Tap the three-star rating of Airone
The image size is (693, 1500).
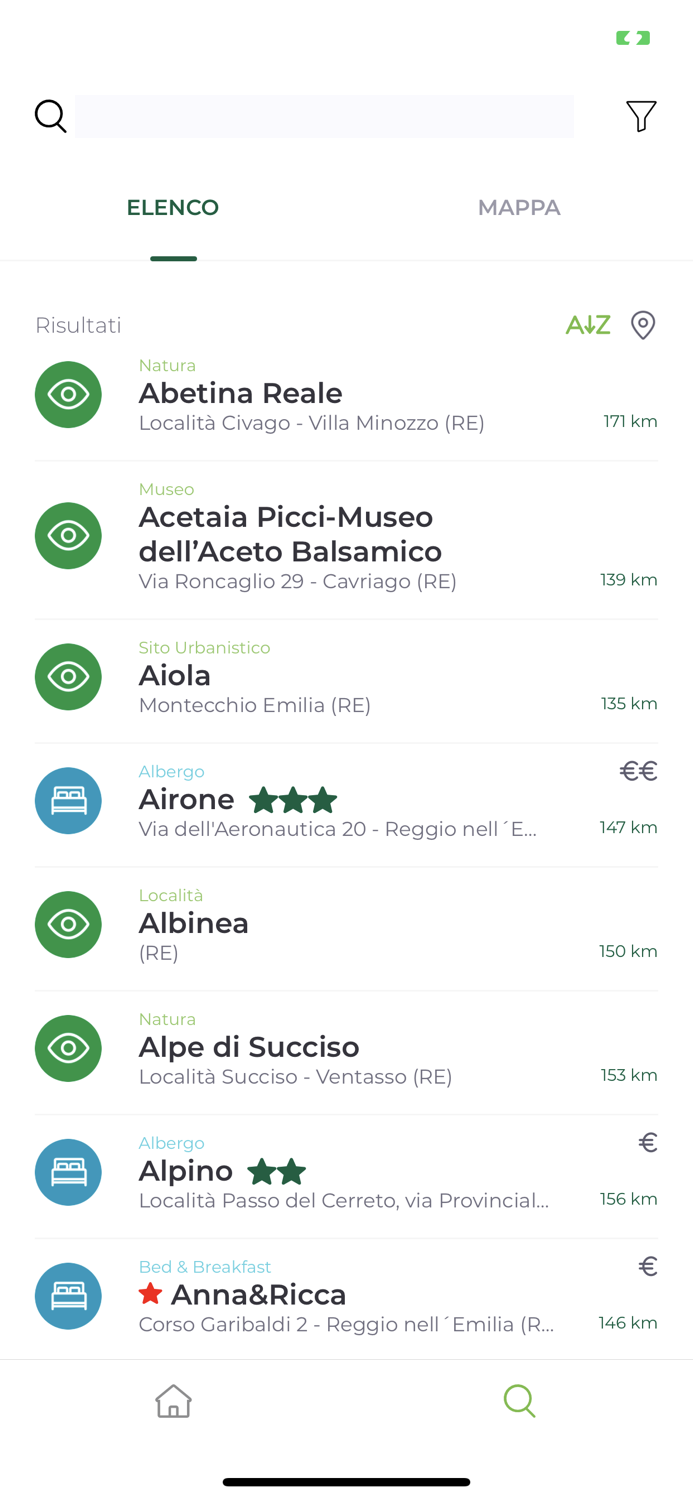point(293,800)
